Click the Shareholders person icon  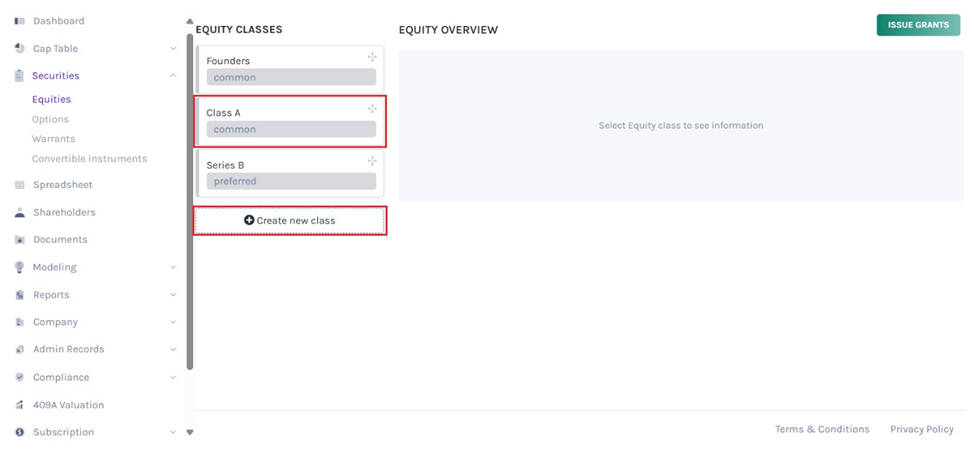point(19,213)
